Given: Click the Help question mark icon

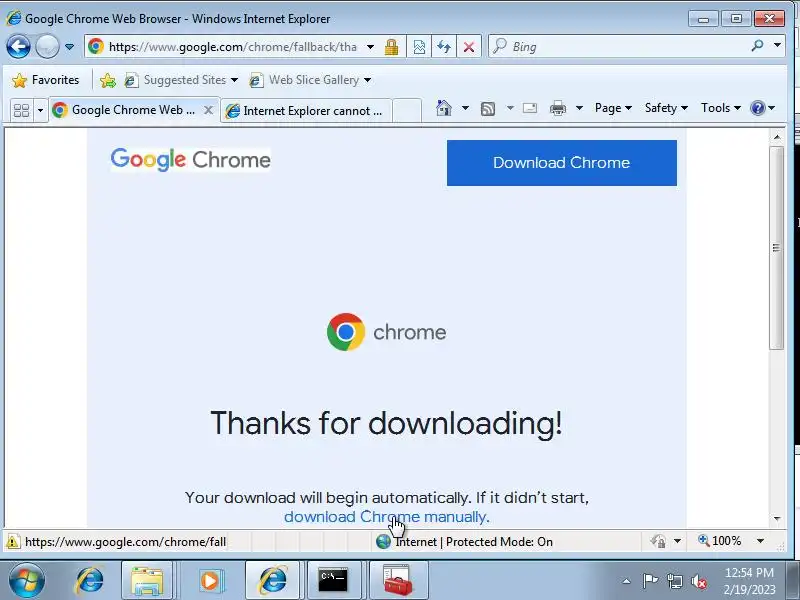Looking at the screenshot, I should (758, 108).
